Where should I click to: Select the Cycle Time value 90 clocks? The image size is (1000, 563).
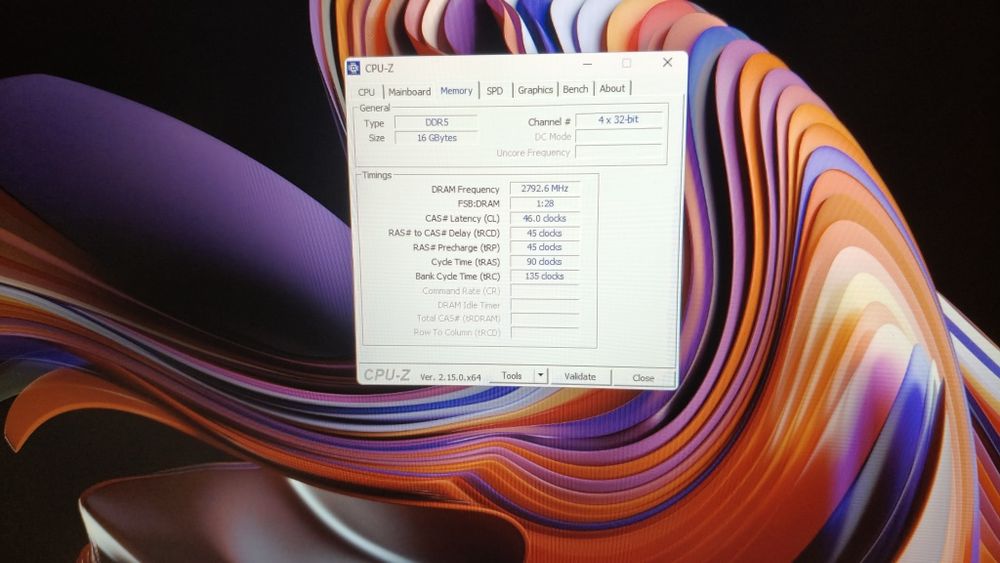(544, 262)
